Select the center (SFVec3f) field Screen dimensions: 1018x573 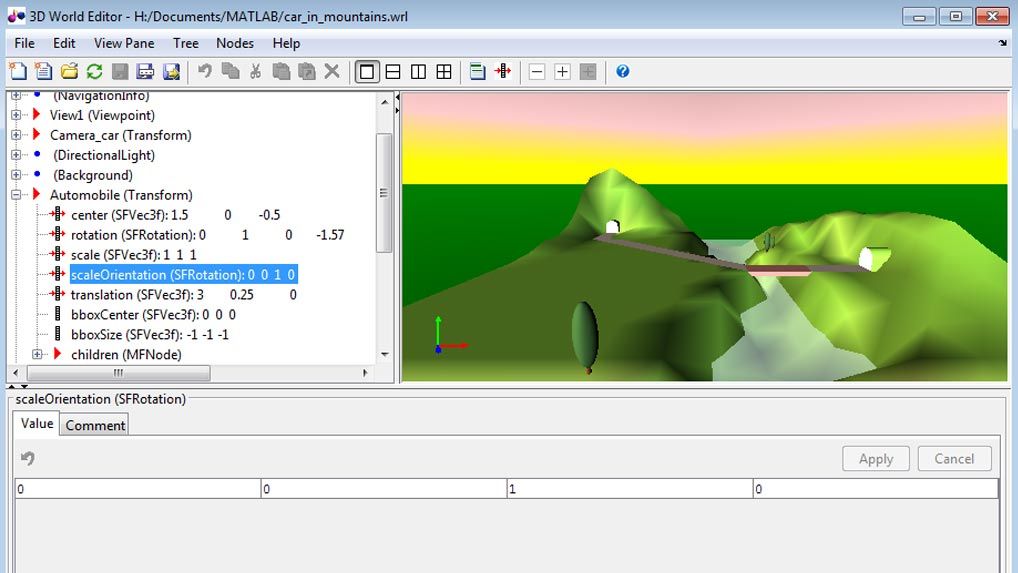(x=175, y=215)
